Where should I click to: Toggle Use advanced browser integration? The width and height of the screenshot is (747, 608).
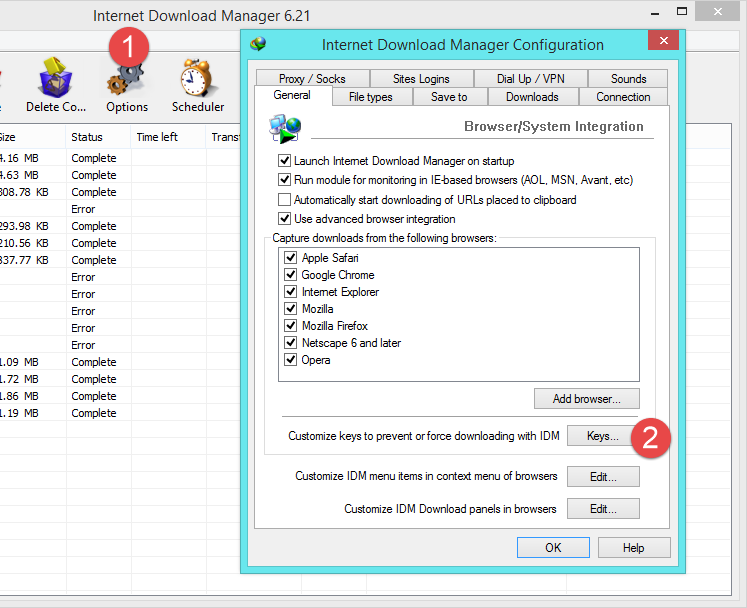tap(284, 219)
